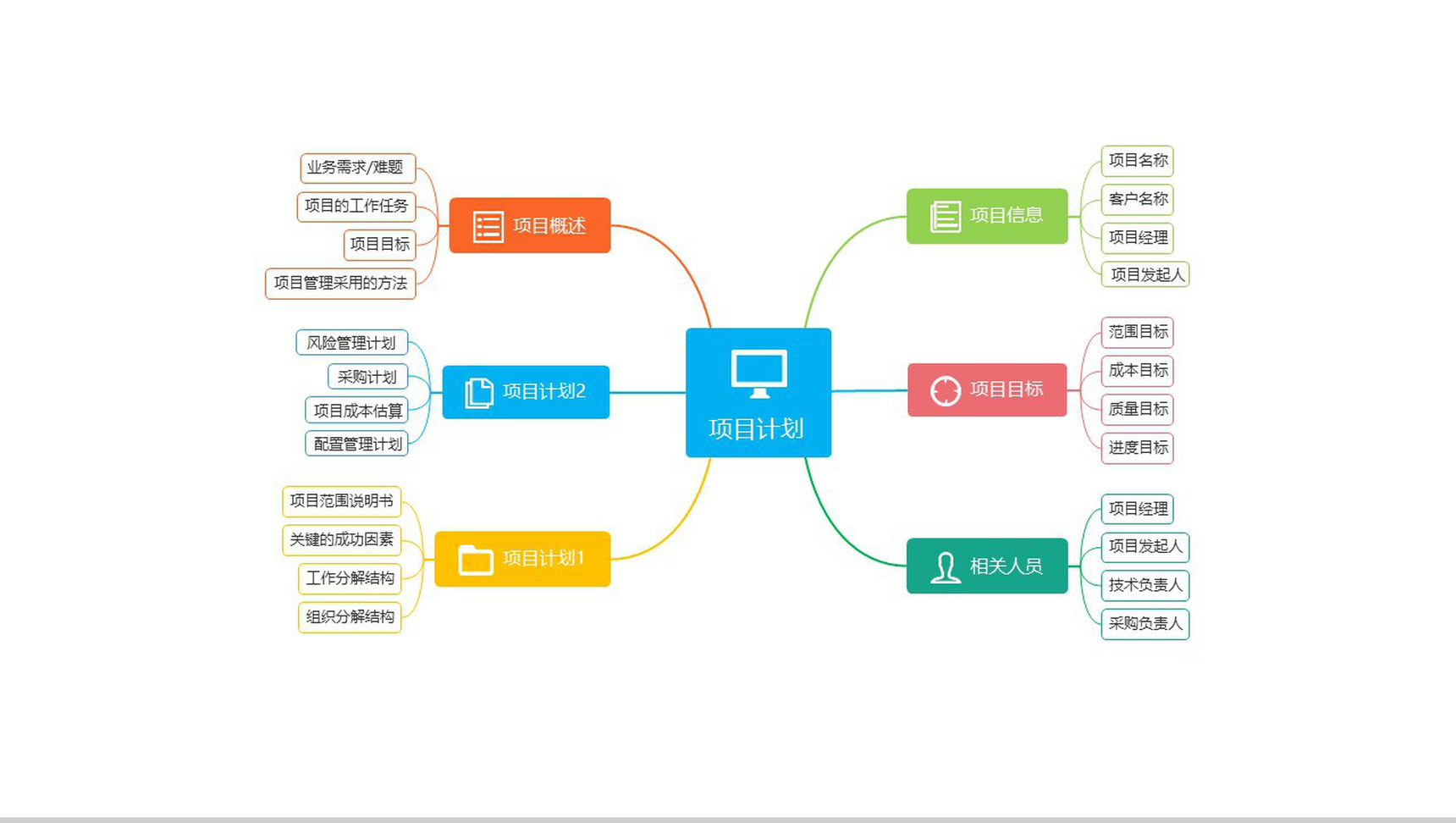Select the 技术负责人 subtopic
The width and height of the screenshot is (1456, 823).
(x=1145, y=585)
